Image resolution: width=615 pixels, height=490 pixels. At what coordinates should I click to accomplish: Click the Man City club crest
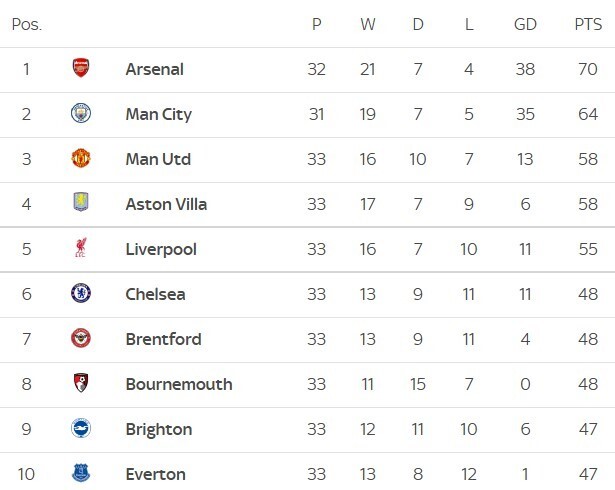point(81,114)
